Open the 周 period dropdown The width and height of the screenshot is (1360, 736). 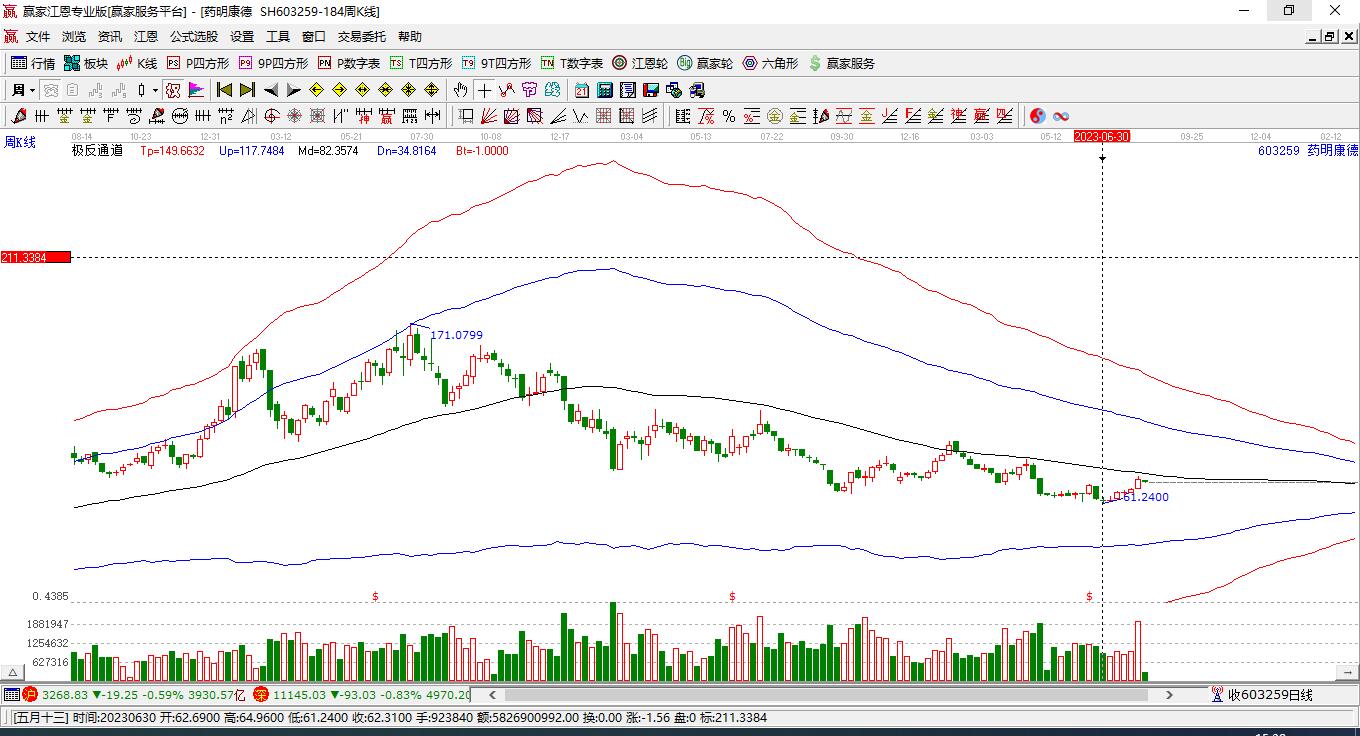22,90
